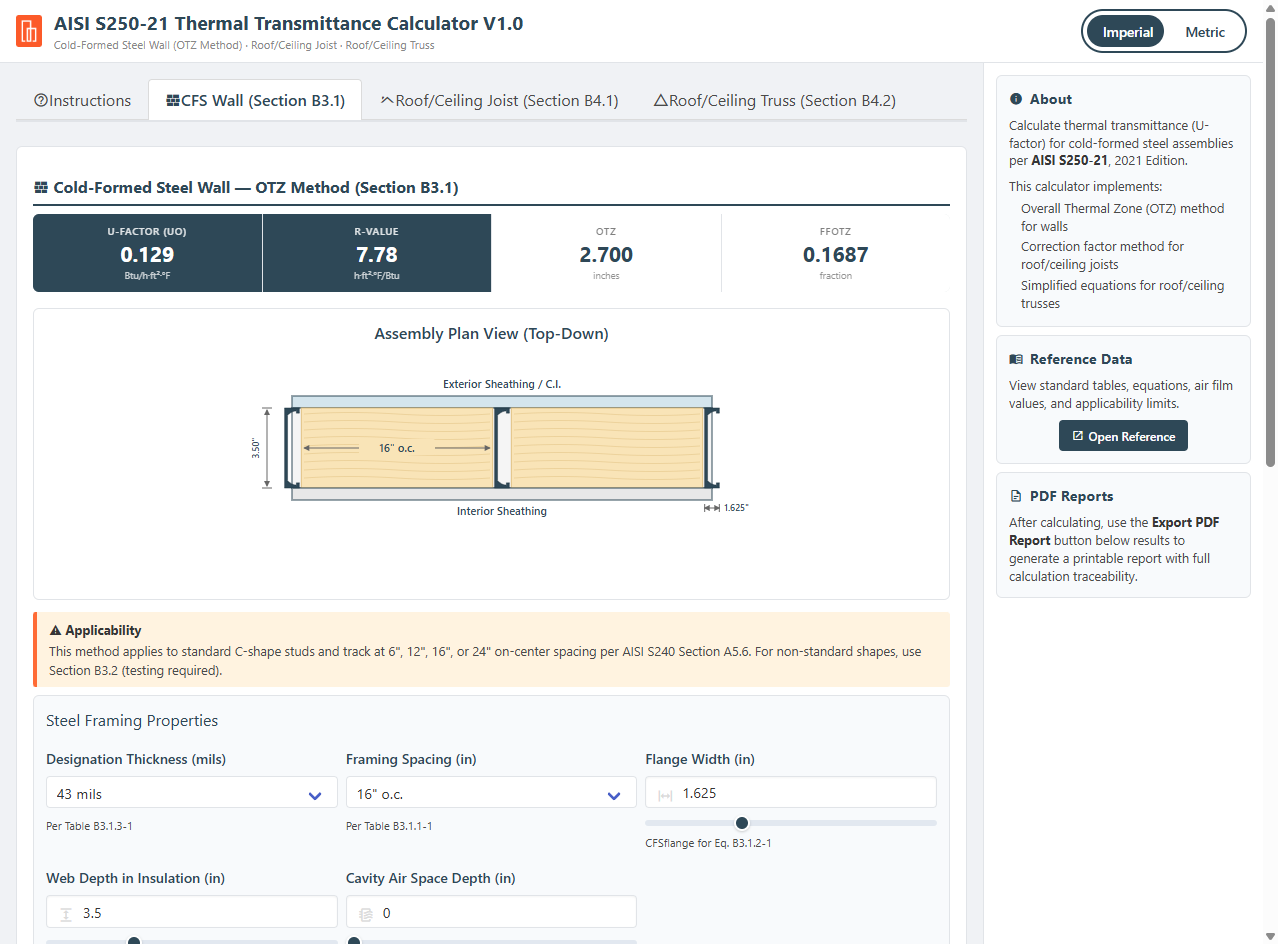The image size is (1278, 944).
Task: Open the Designation Thickness dropdown
Action: [191, 794]
